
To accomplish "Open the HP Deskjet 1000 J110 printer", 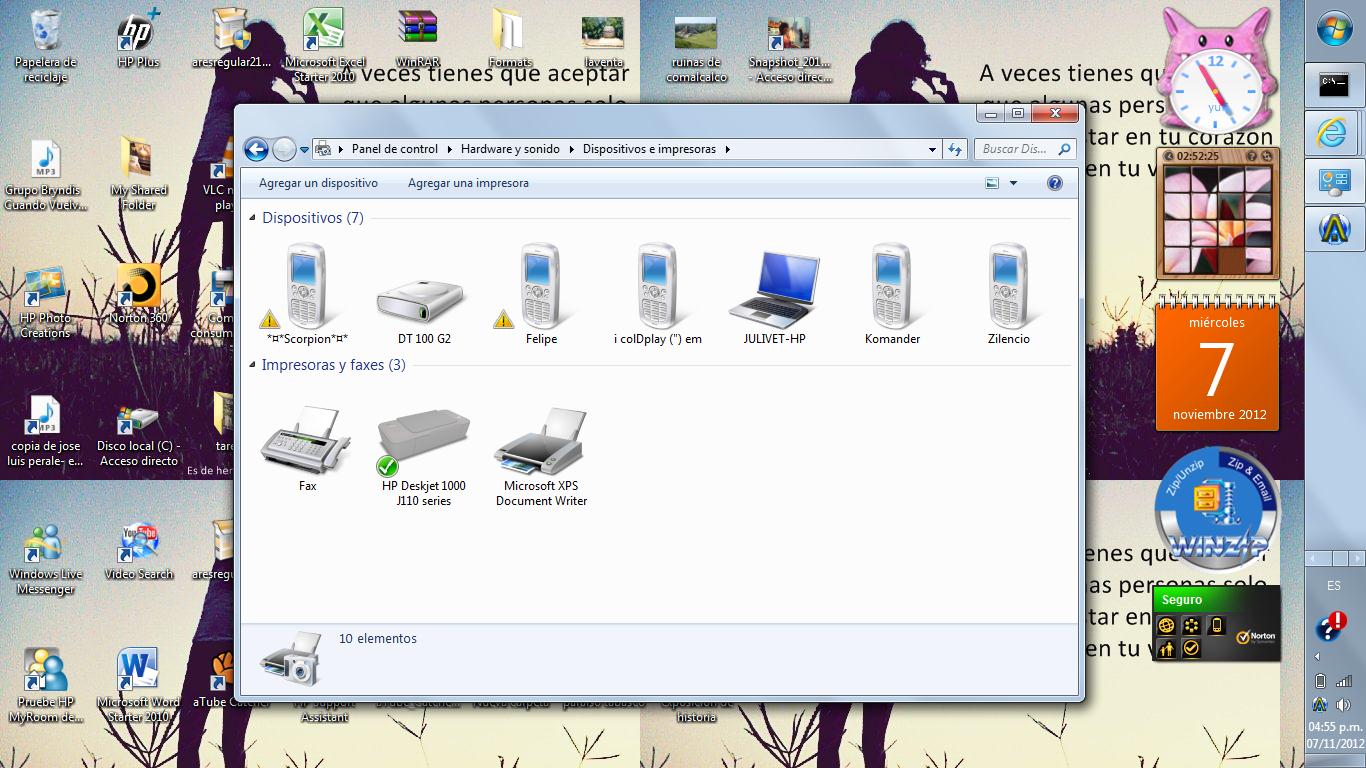I will pyautogui.click(x=423, y=430).
